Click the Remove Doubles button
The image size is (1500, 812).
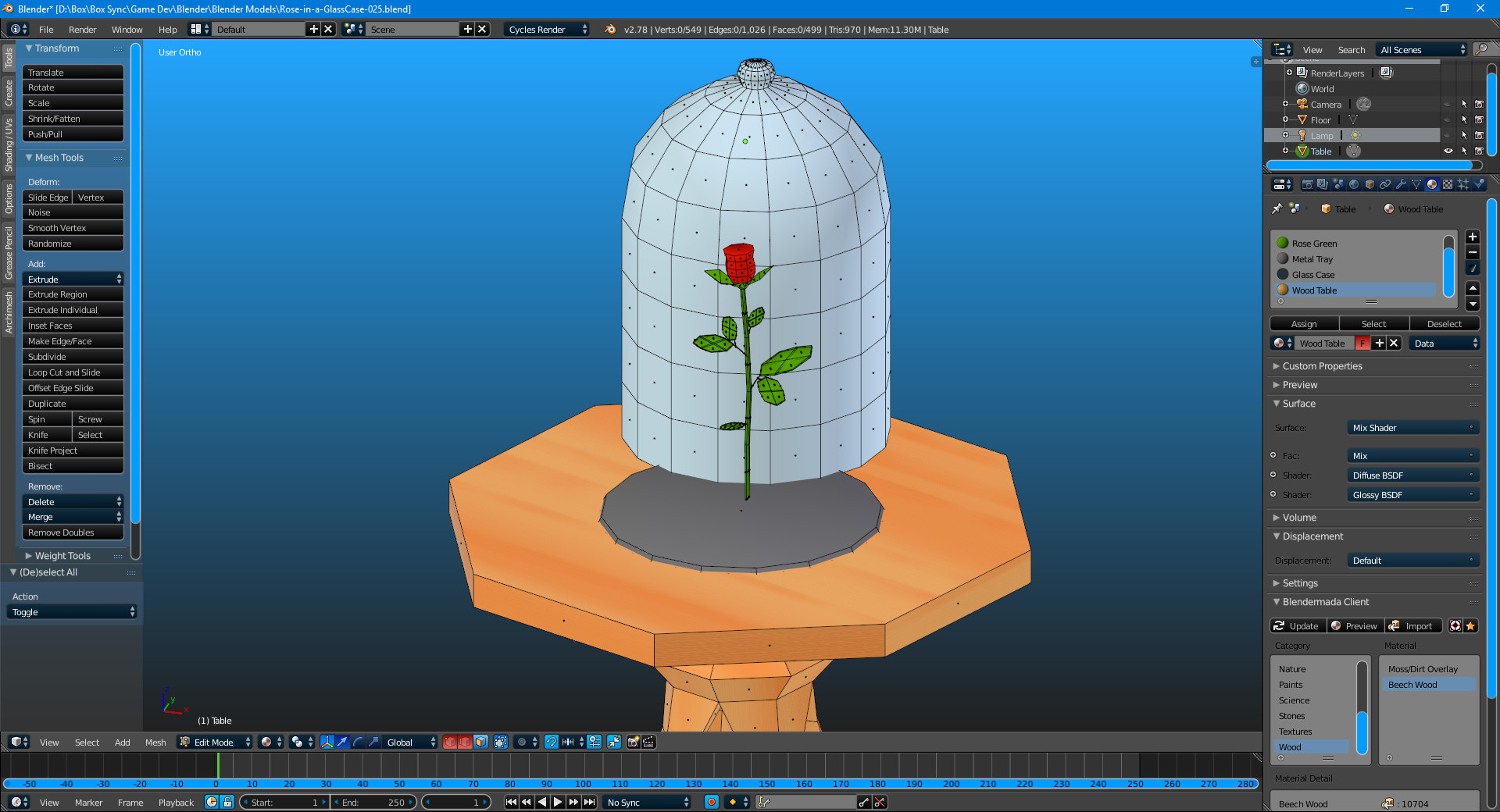73,532
